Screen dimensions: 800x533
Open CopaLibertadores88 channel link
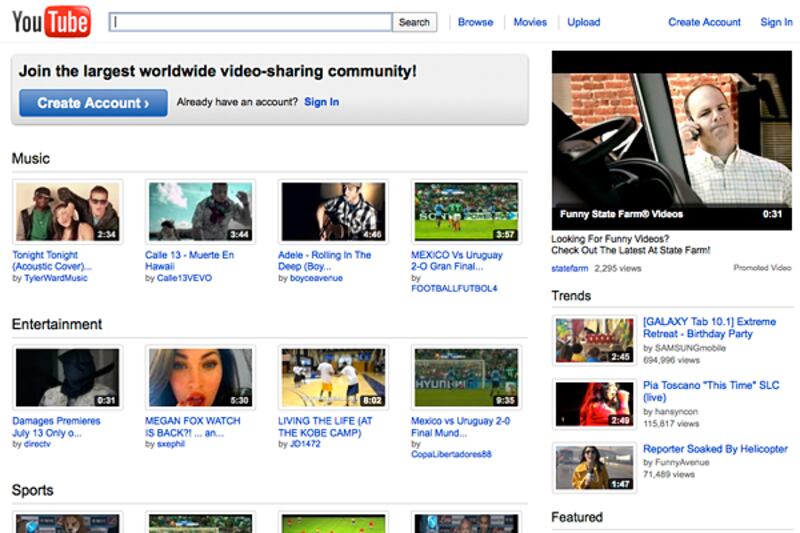(451, 454)
